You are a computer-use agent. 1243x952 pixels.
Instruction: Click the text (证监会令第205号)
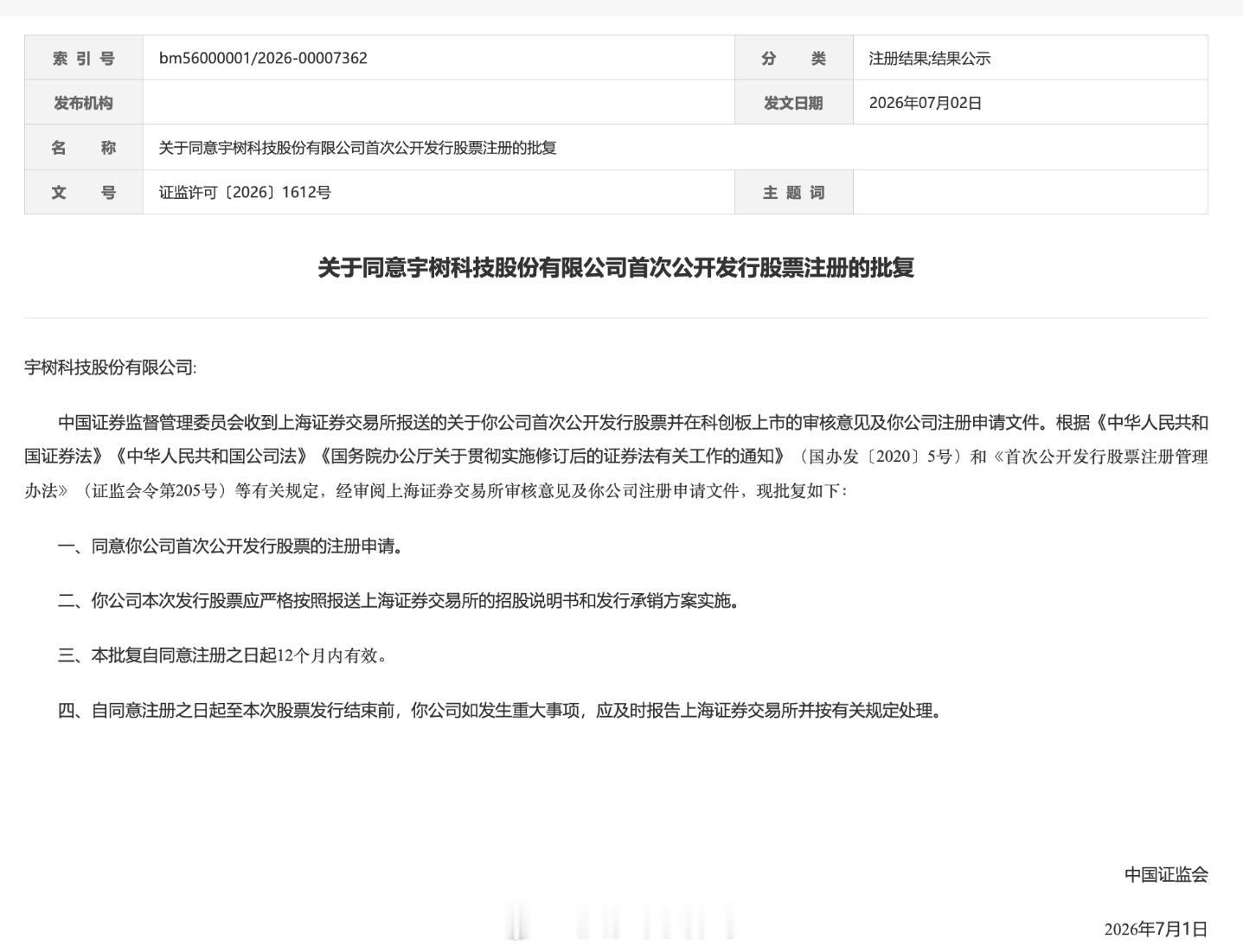click(155, 491)
